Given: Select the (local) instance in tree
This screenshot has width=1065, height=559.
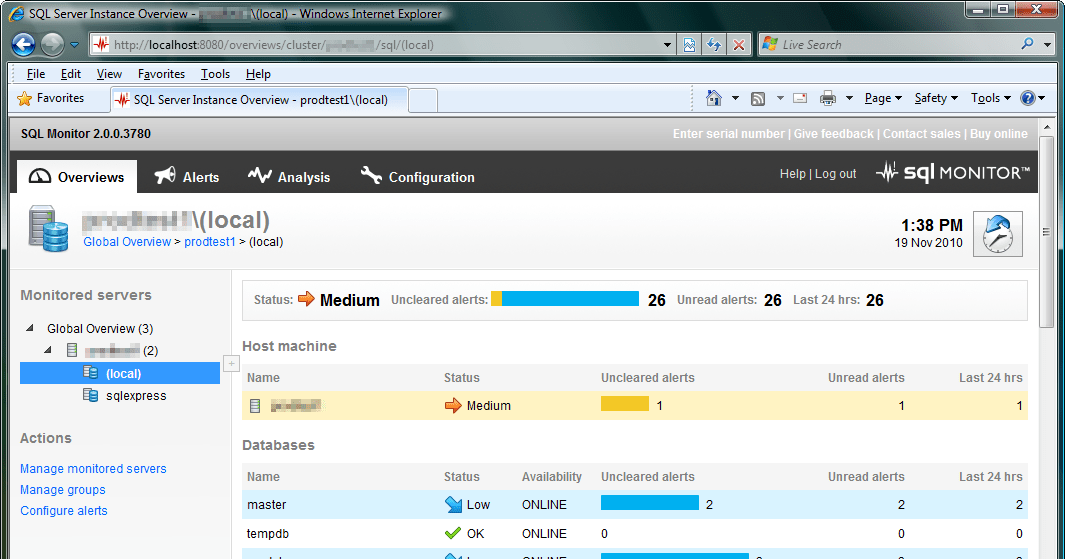Looking at the screenshot, I should point(120,373).
